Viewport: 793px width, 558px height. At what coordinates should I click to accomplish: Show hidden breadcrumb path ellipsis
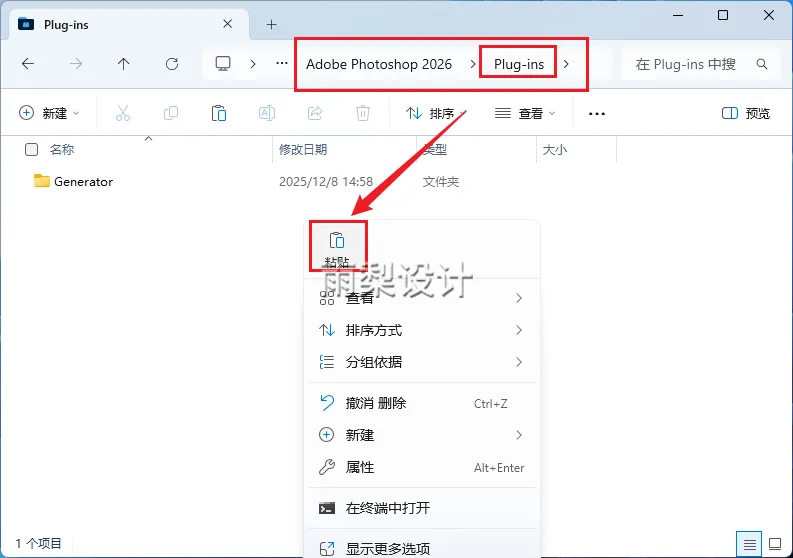[282, 64]
